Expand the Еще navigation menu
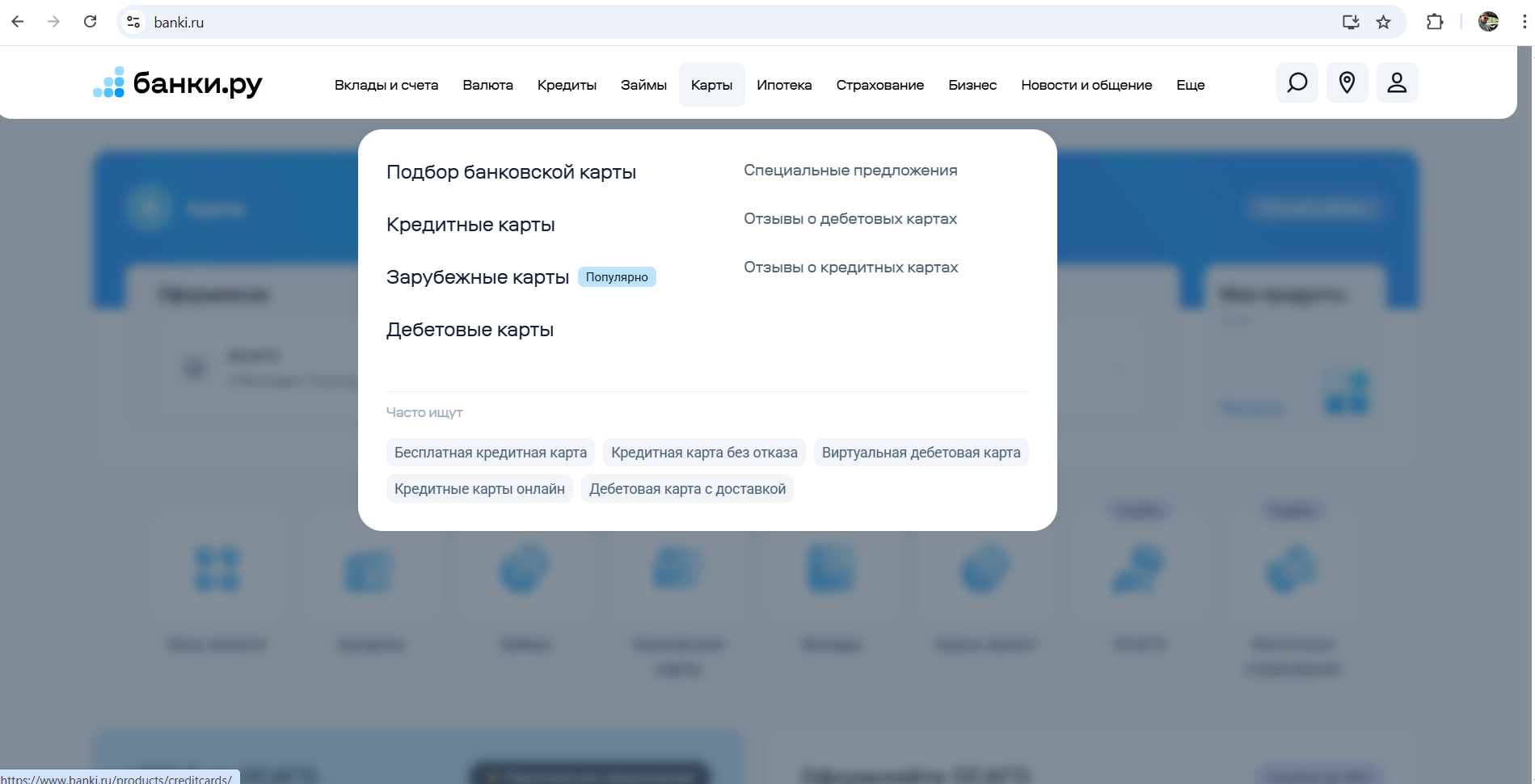This screenshot has width=1535, height=784. (x=1190, y=85)
